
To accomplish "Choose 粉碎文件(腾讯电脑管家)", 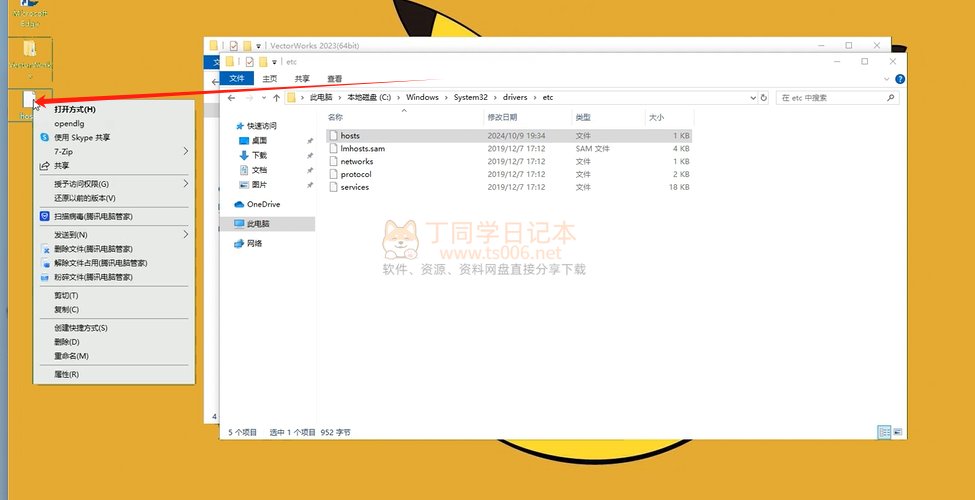I will (x=114, y=277).
